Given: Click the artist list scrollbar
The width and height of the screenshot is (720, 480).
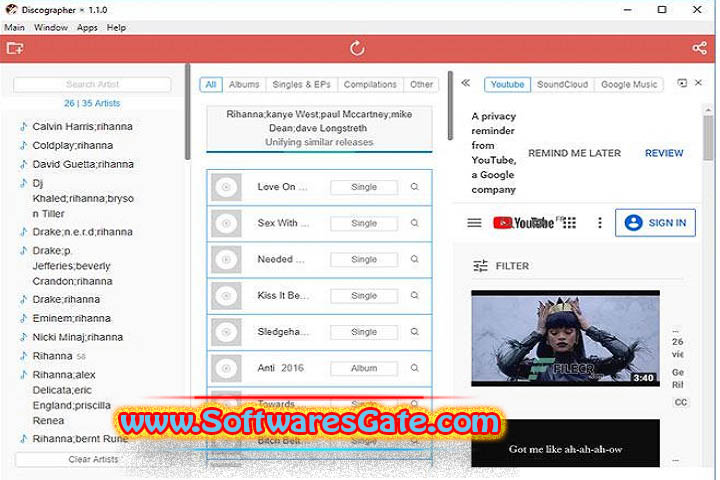Looking at the screenshot, I should pos(187,112).
